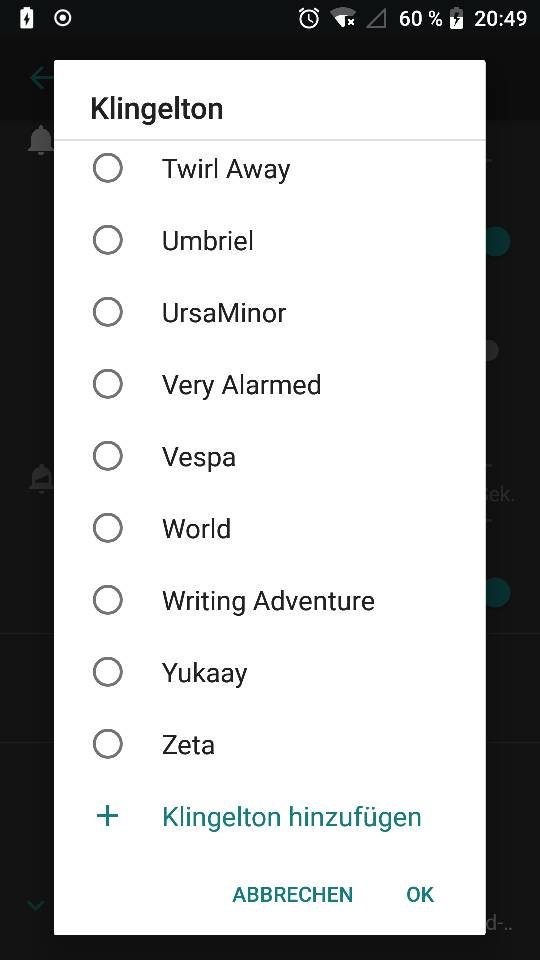Tap the dimmed bell icon behind the dialog
Viewport: 540px width, 960px height.
click(x=40, y=140)
